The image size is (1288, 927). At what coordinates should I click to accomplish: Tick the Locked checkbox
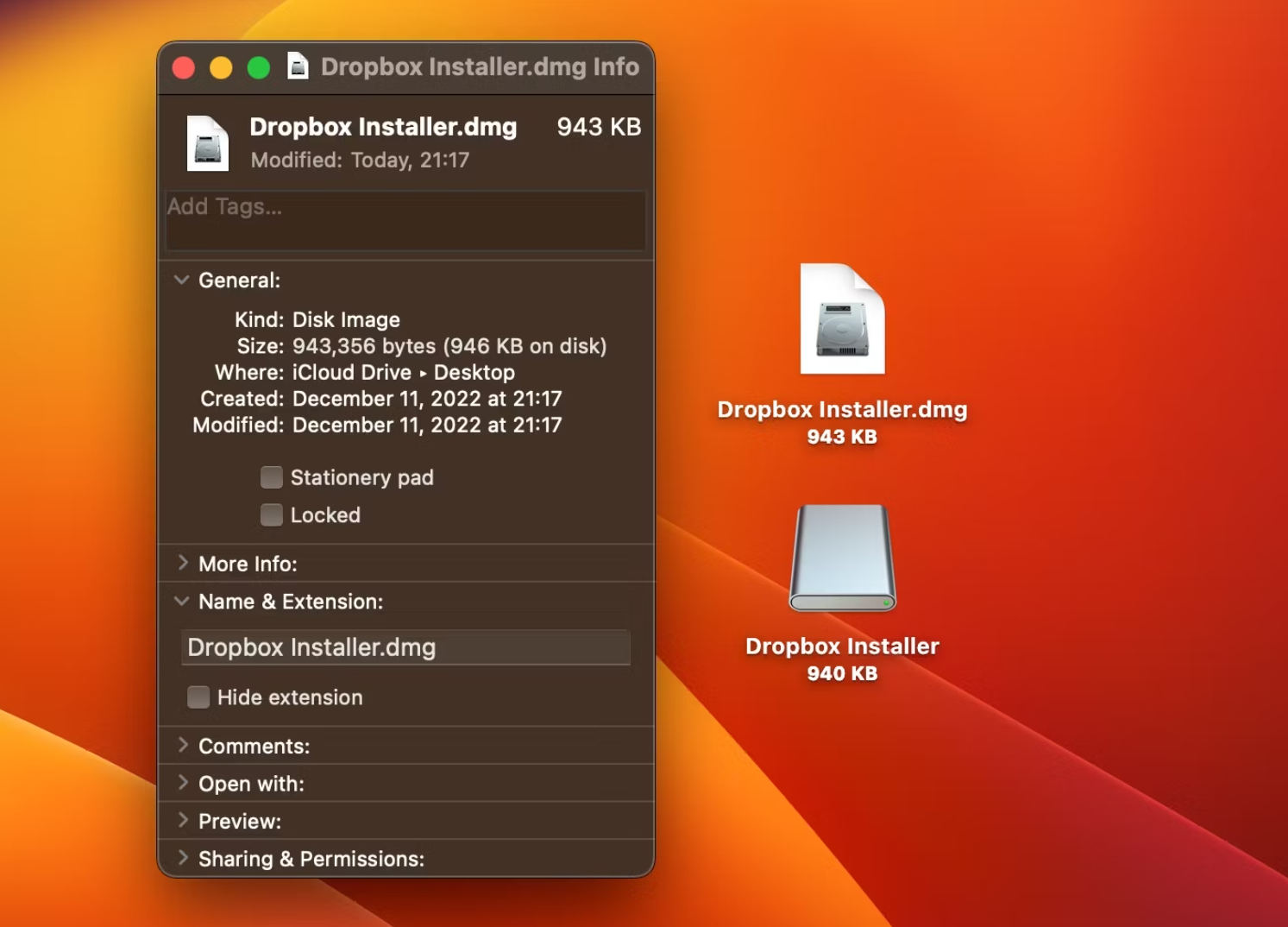click(272, 515)
